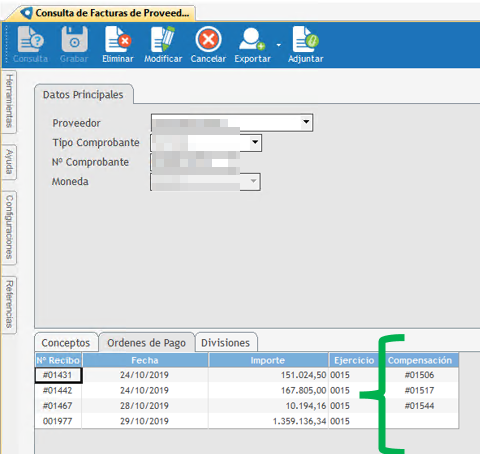Open the Configuraciones side panel
This screenshot has width=480, height=454.
point(9,227)
